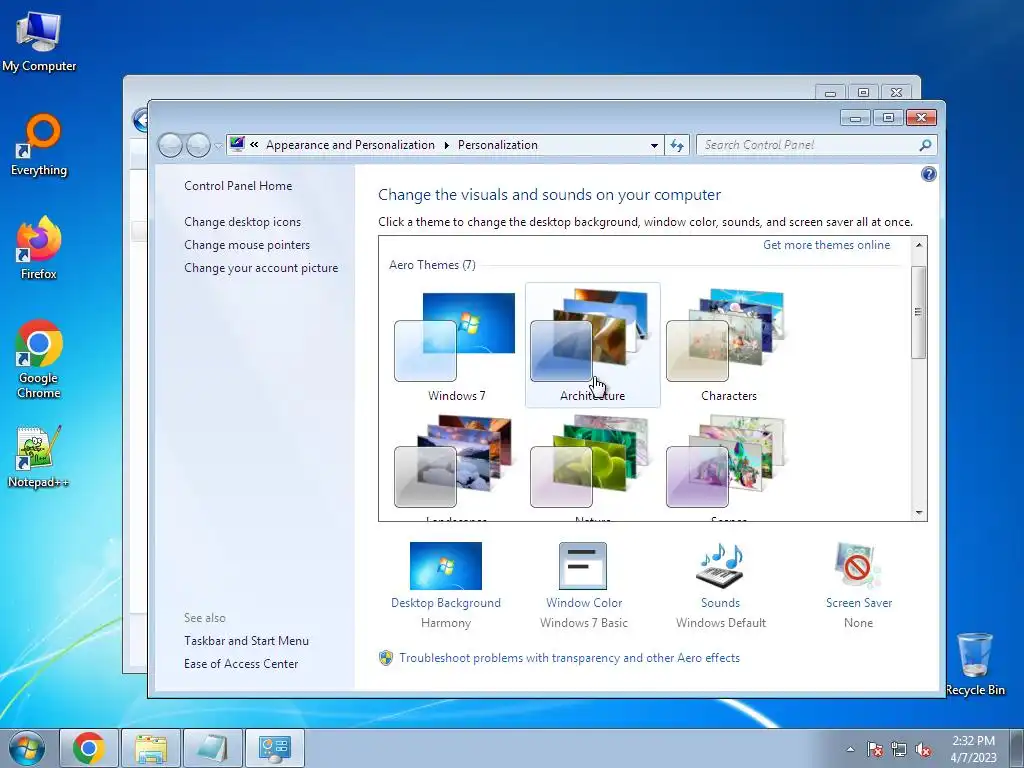Click the control panel icon in address bar
The image size is (1024, 768).
pos(237,144)
